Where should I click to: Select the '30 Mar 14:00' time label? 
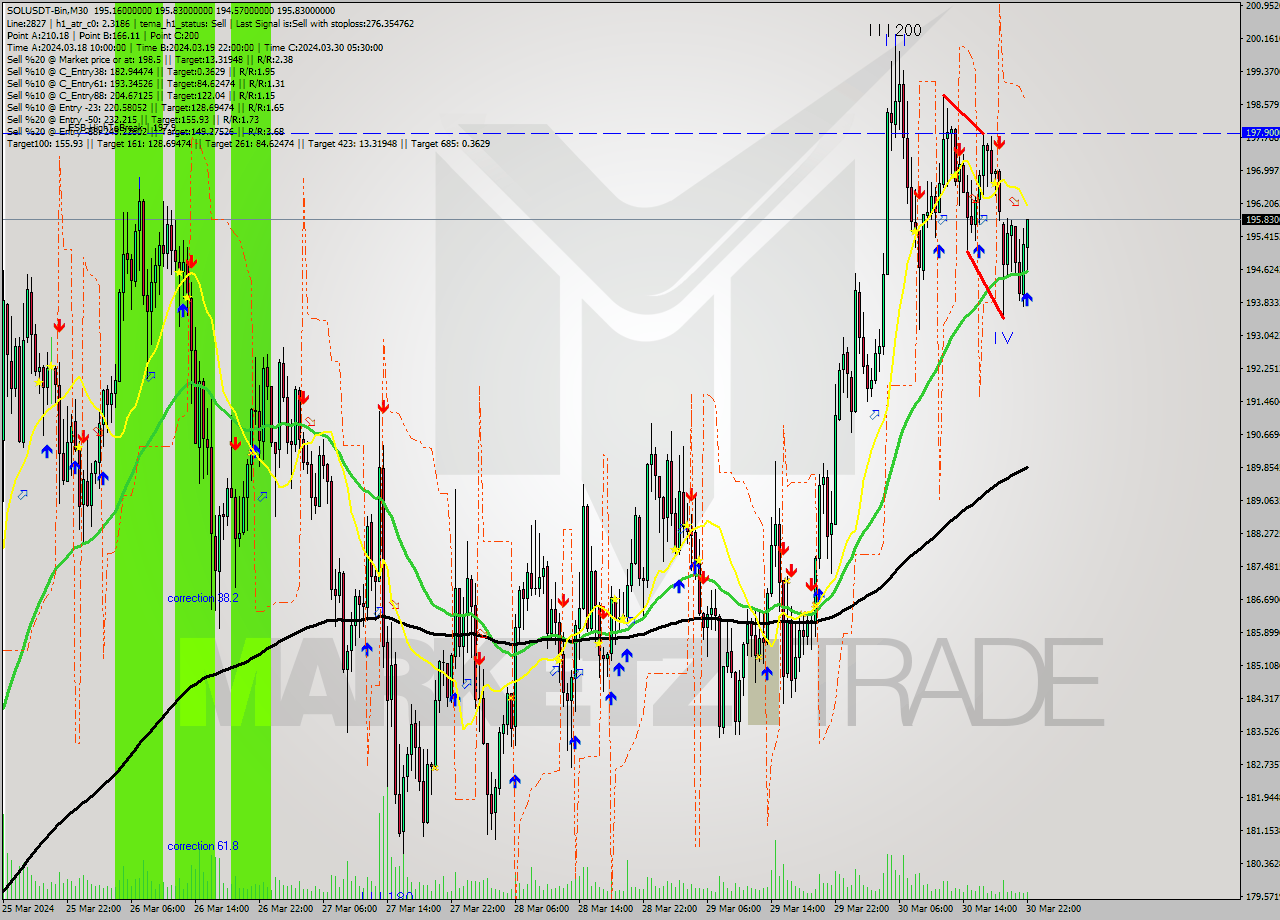[x=990, y=909]
